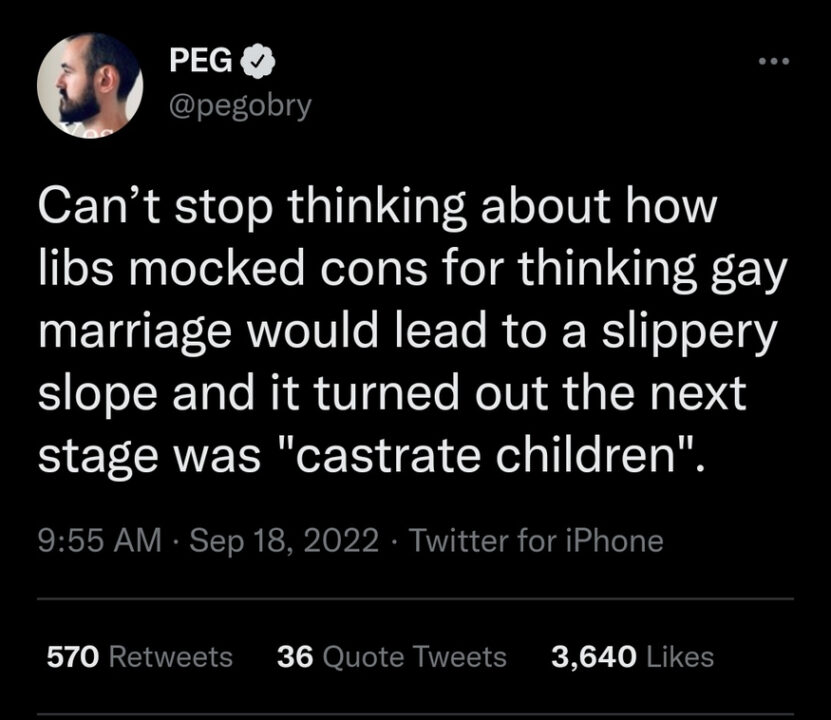
Task: View the 570 Retweets list
Action: pos(137,657)
